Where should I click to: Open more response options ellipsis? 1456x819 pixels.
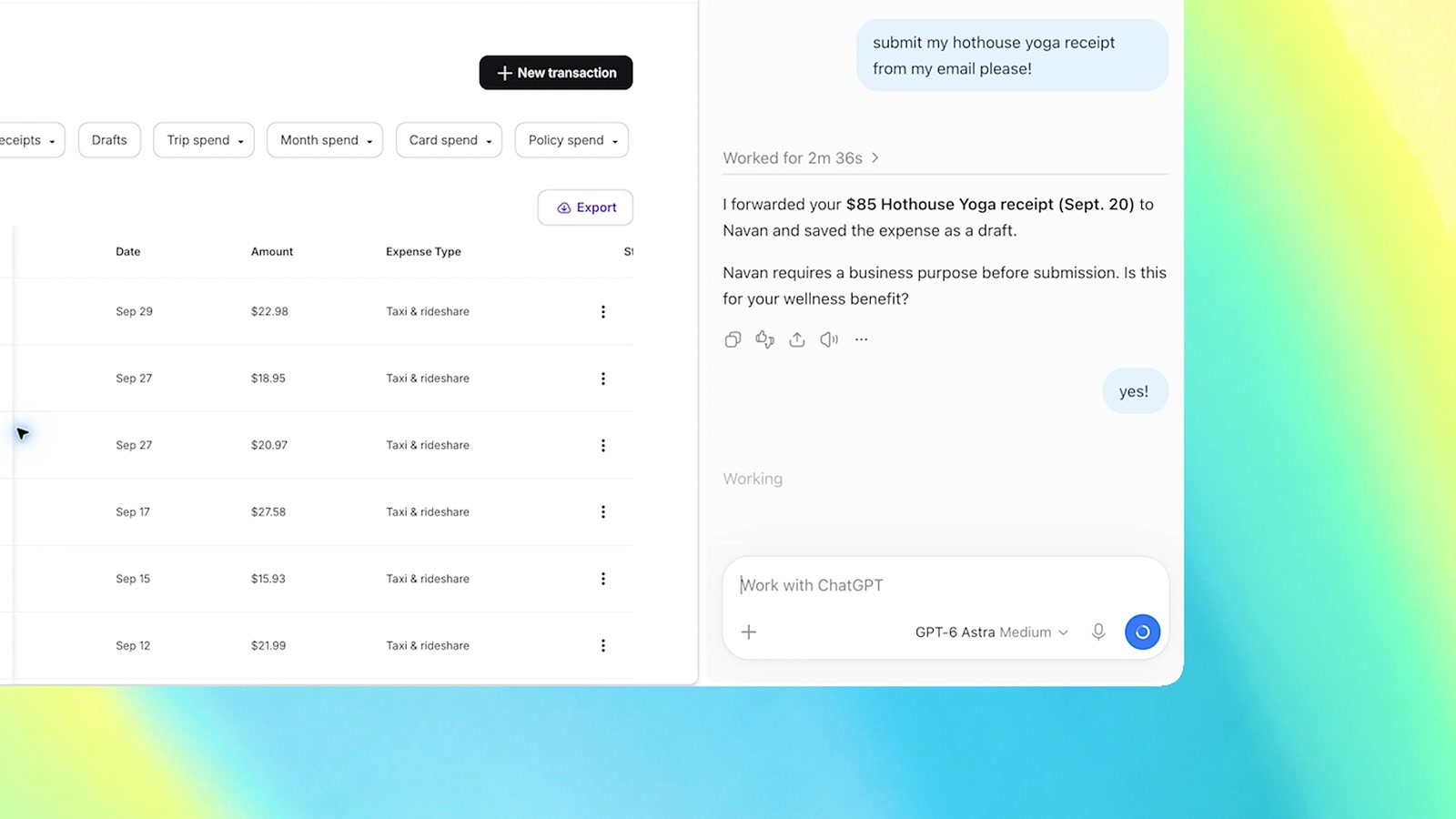tap(861, 339)
